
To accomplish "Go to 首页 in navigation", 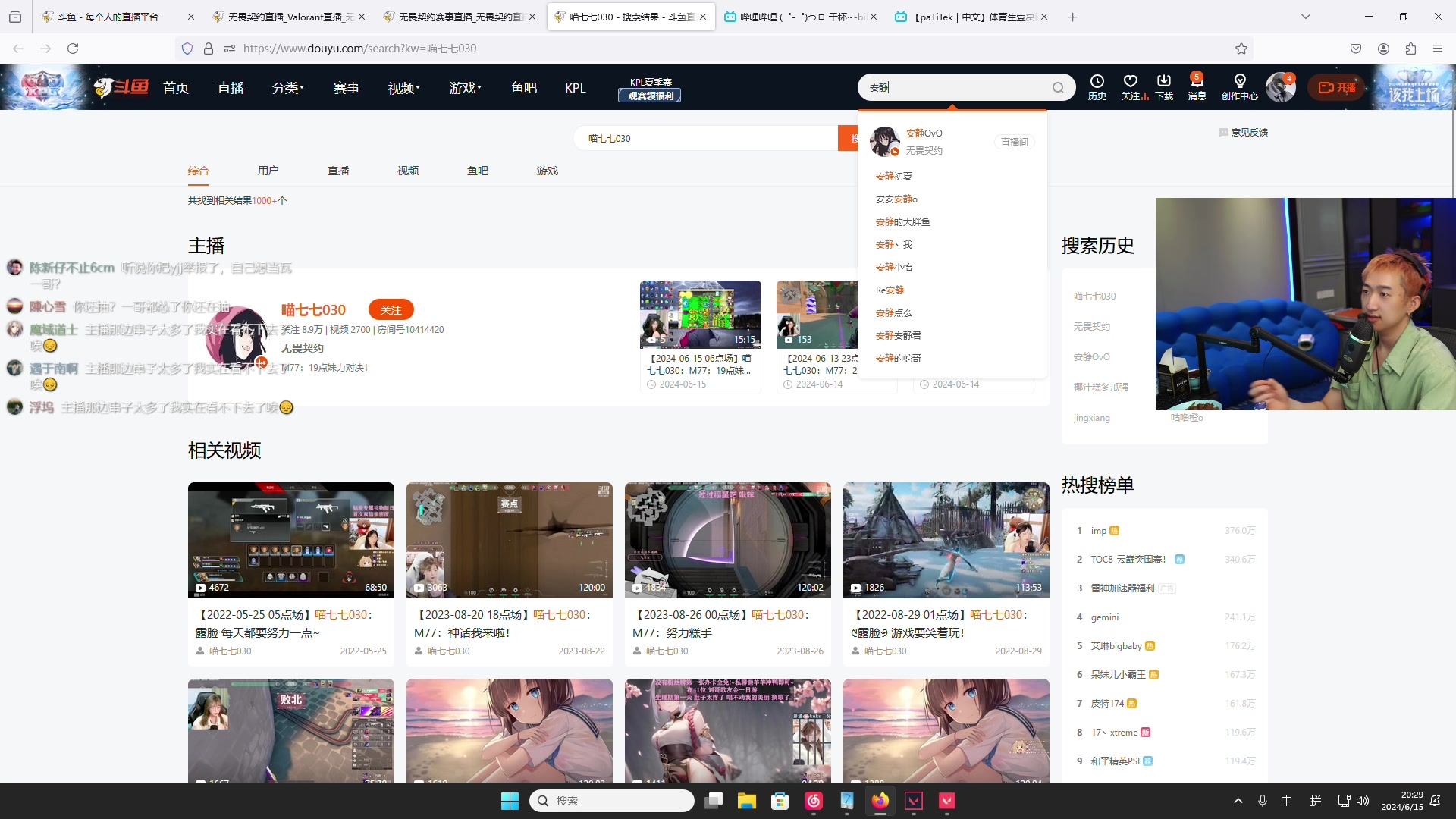I will pyautogui.click(x=176, y=88).
